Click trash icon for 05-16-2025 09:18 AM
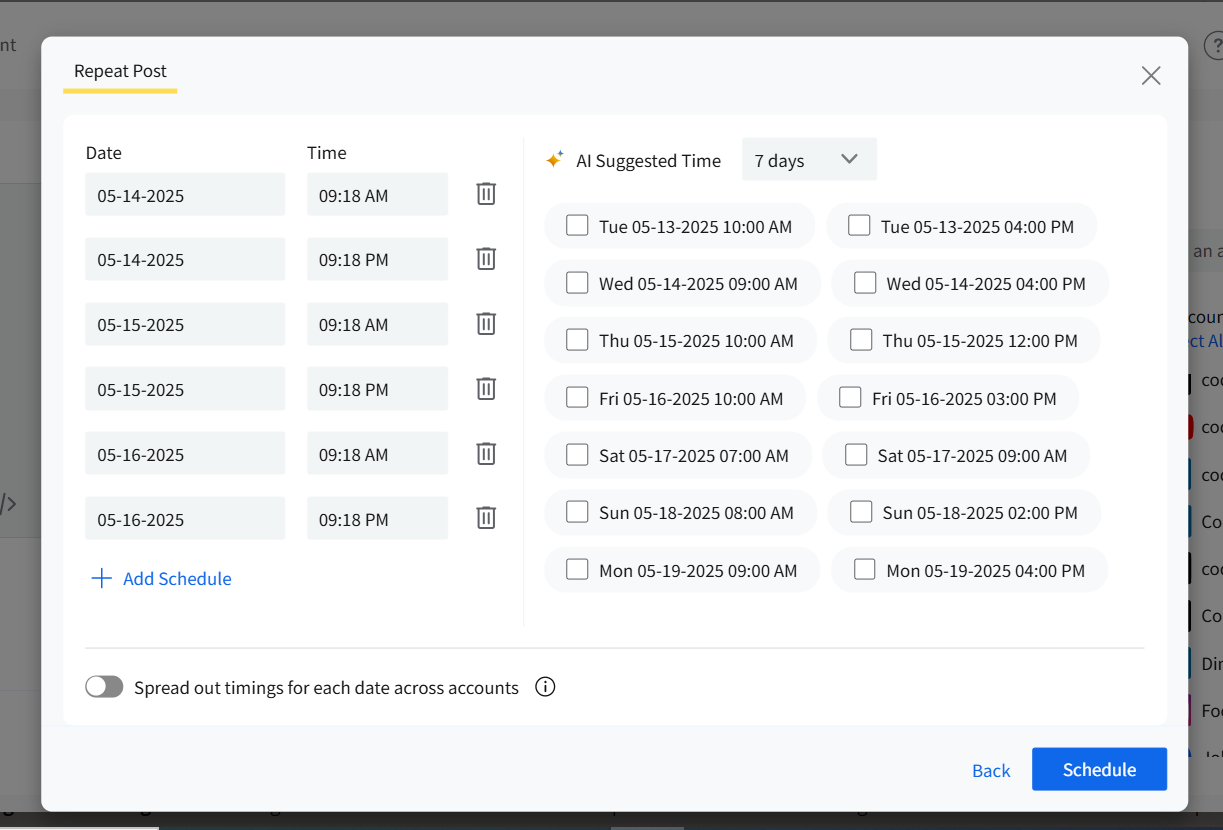Image resolution: width=1223 pixels, height=830 pixels. pyautogui.click(x=486, y=454)
